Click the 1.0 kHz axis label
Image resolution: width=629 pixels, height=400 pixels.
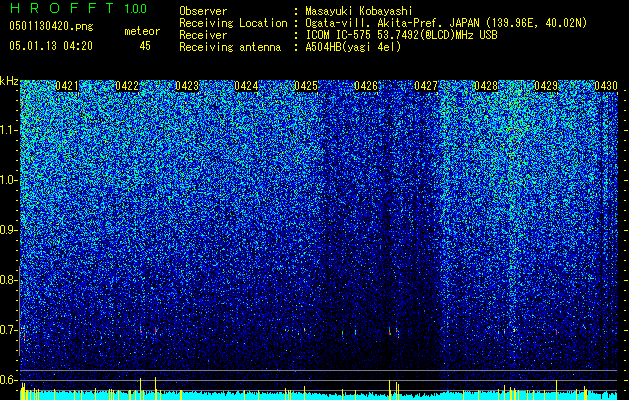pyautogui.click(x=9, y=180)
